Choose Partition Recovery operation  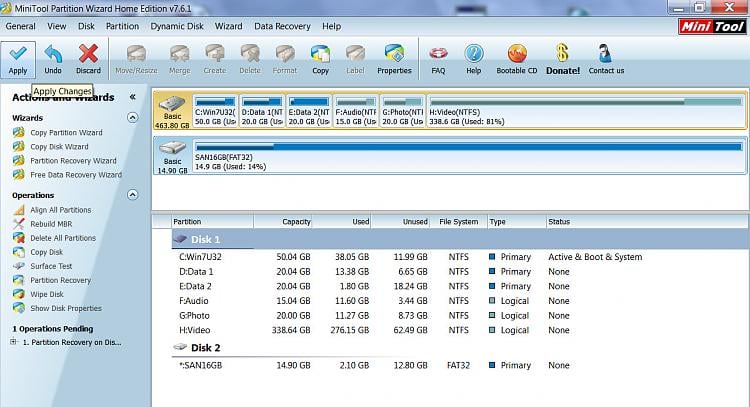click(60, 280)
